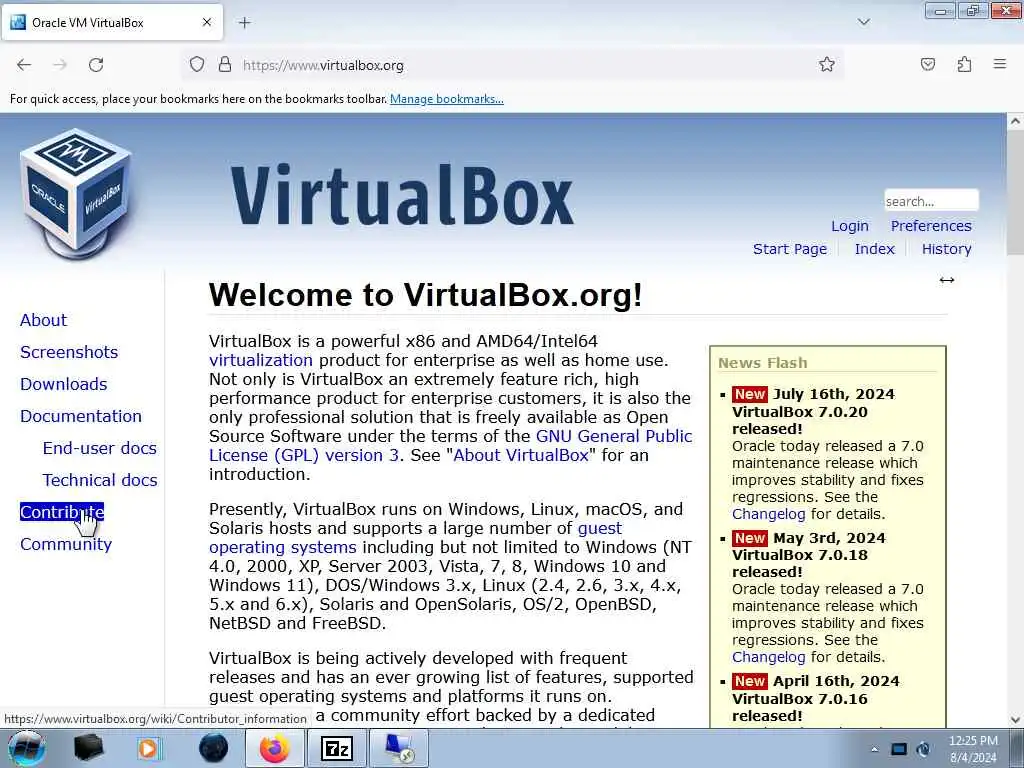
Task: Bookmark this page with the star icon
Action: tap(827, 64)
